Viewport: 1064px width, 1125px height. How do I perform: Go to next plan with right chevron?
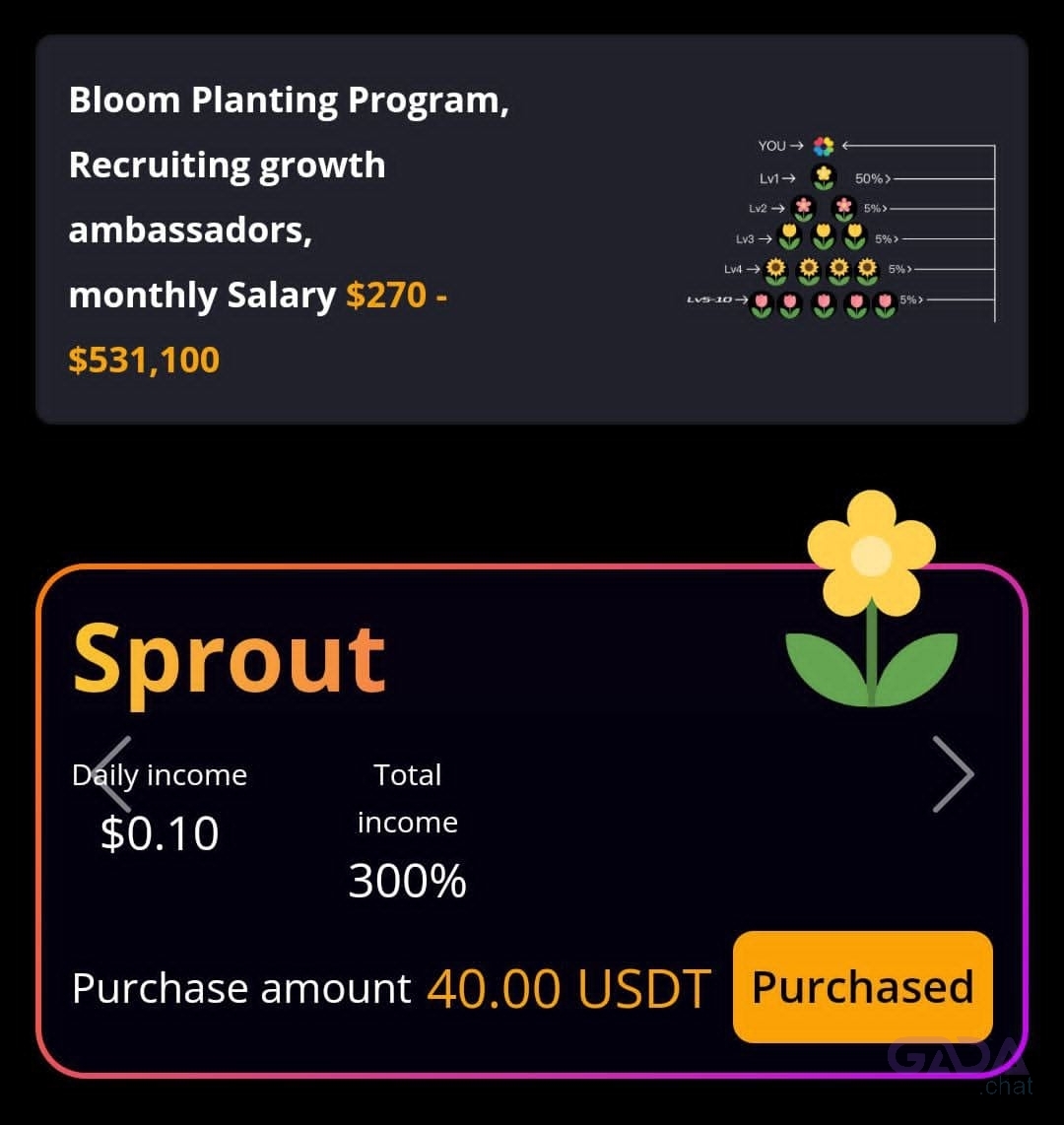click(x=954, y=773)
